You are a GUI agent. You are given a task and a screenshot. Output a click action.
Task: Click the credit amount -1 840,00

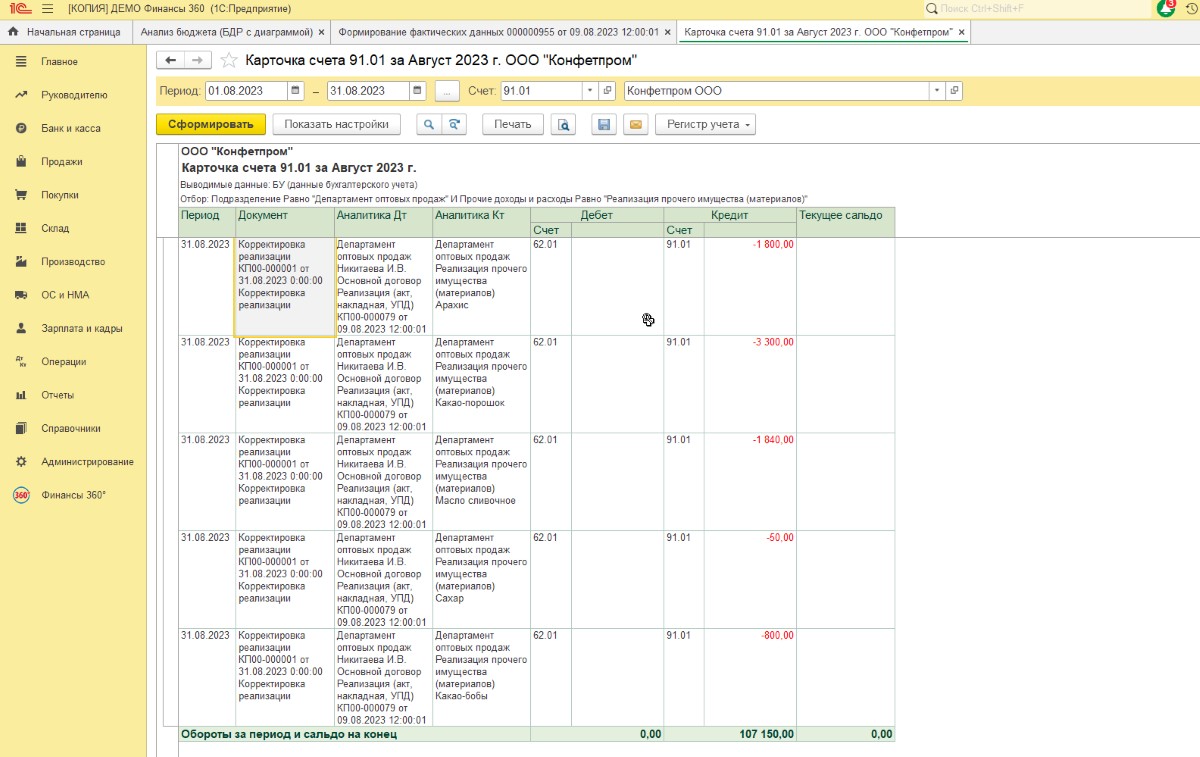tap(774, 440)
